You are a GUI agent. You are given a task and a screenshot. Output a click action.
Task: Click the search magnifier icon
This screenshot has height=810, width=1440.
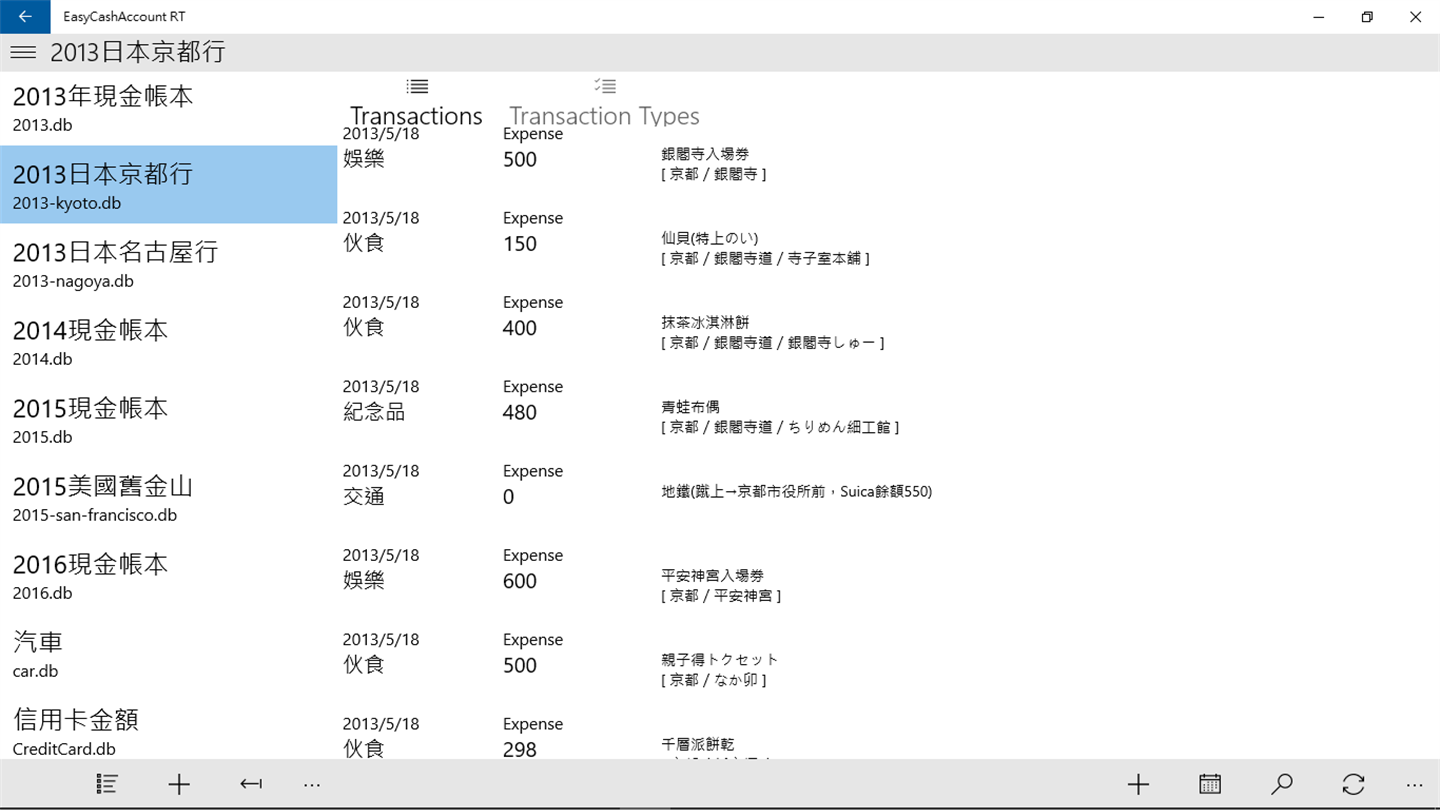coord(1282,784)
